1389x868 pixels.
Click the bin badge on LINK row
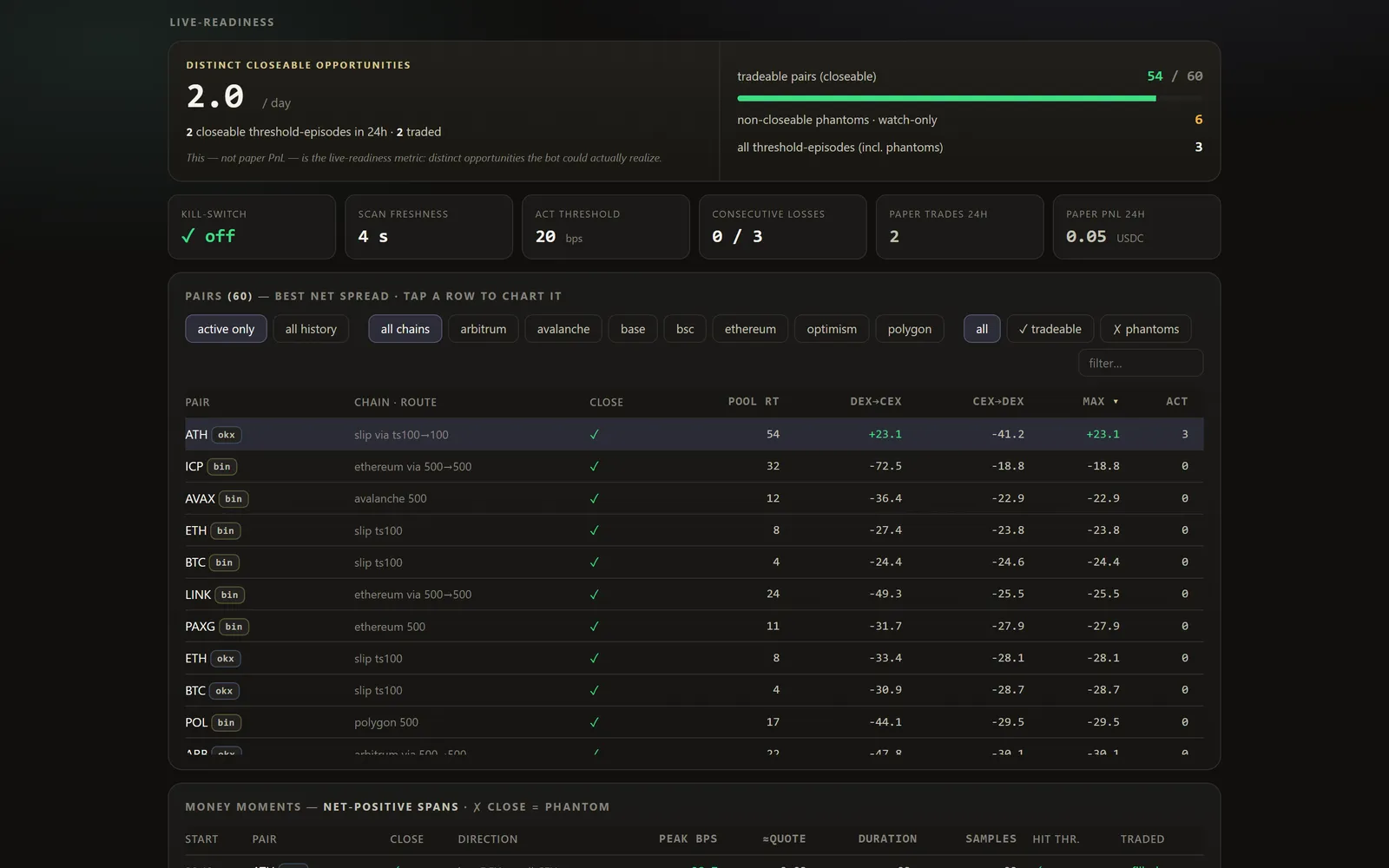[x=229, y=595]
